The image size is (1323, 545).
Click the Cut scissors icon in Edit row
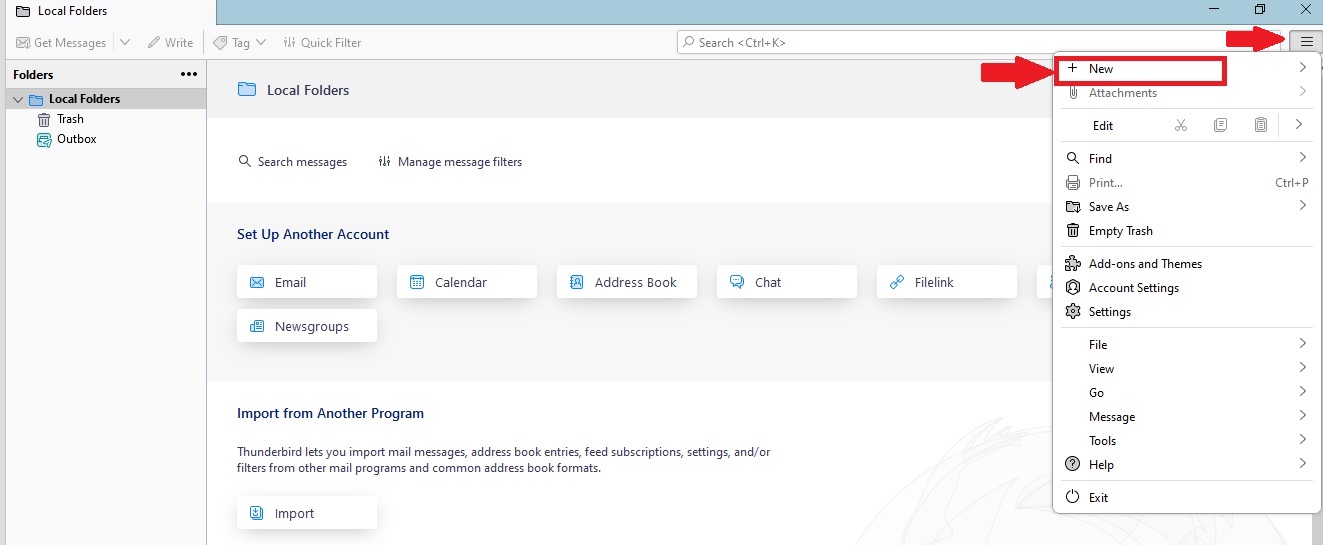pos(1181,125)
